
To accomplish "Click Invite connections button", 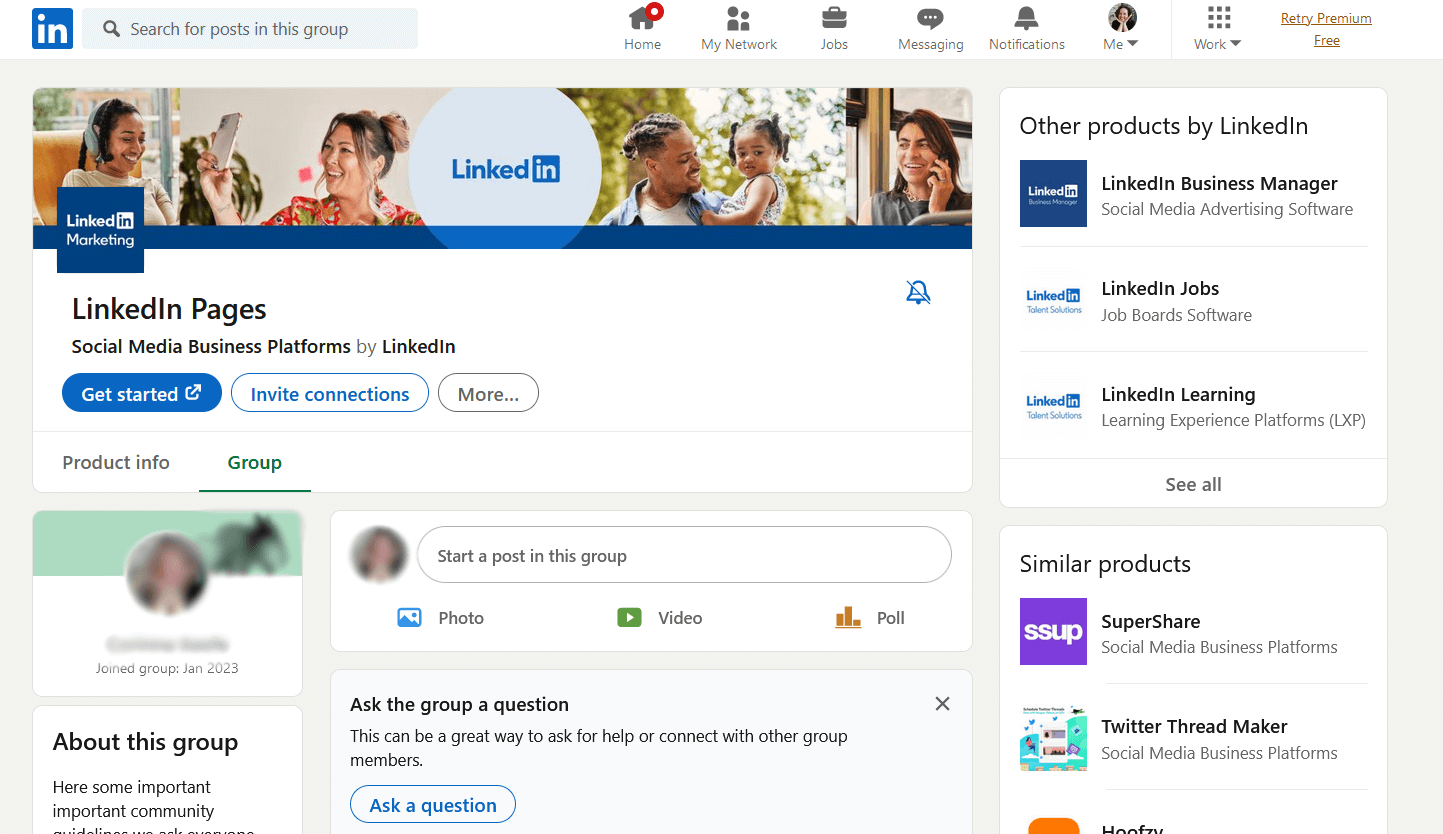I will (330, 393).
